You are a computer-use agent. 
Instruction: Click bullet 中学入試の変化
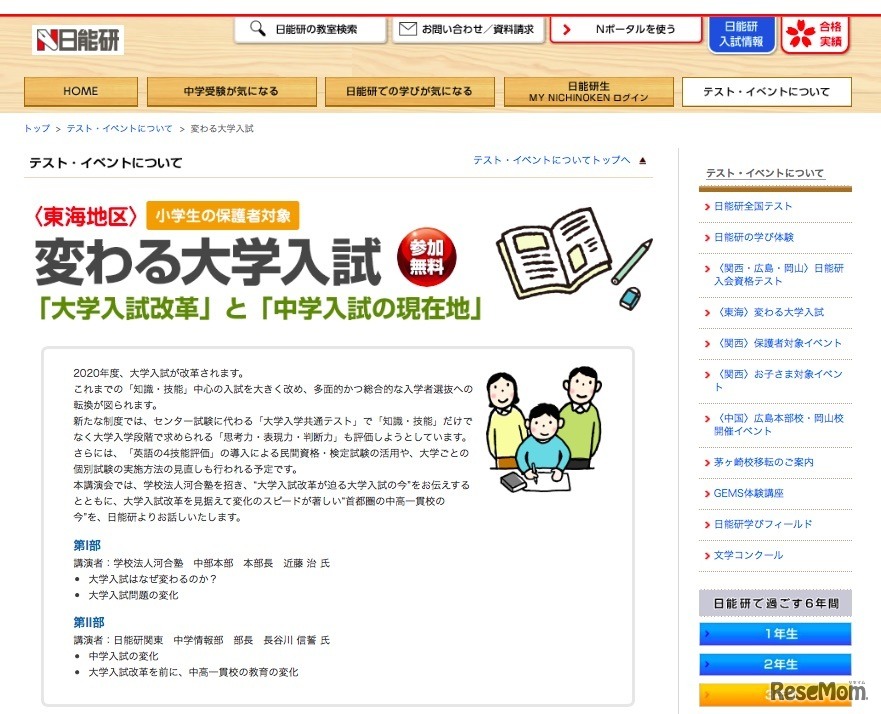(x=123, y=656)
